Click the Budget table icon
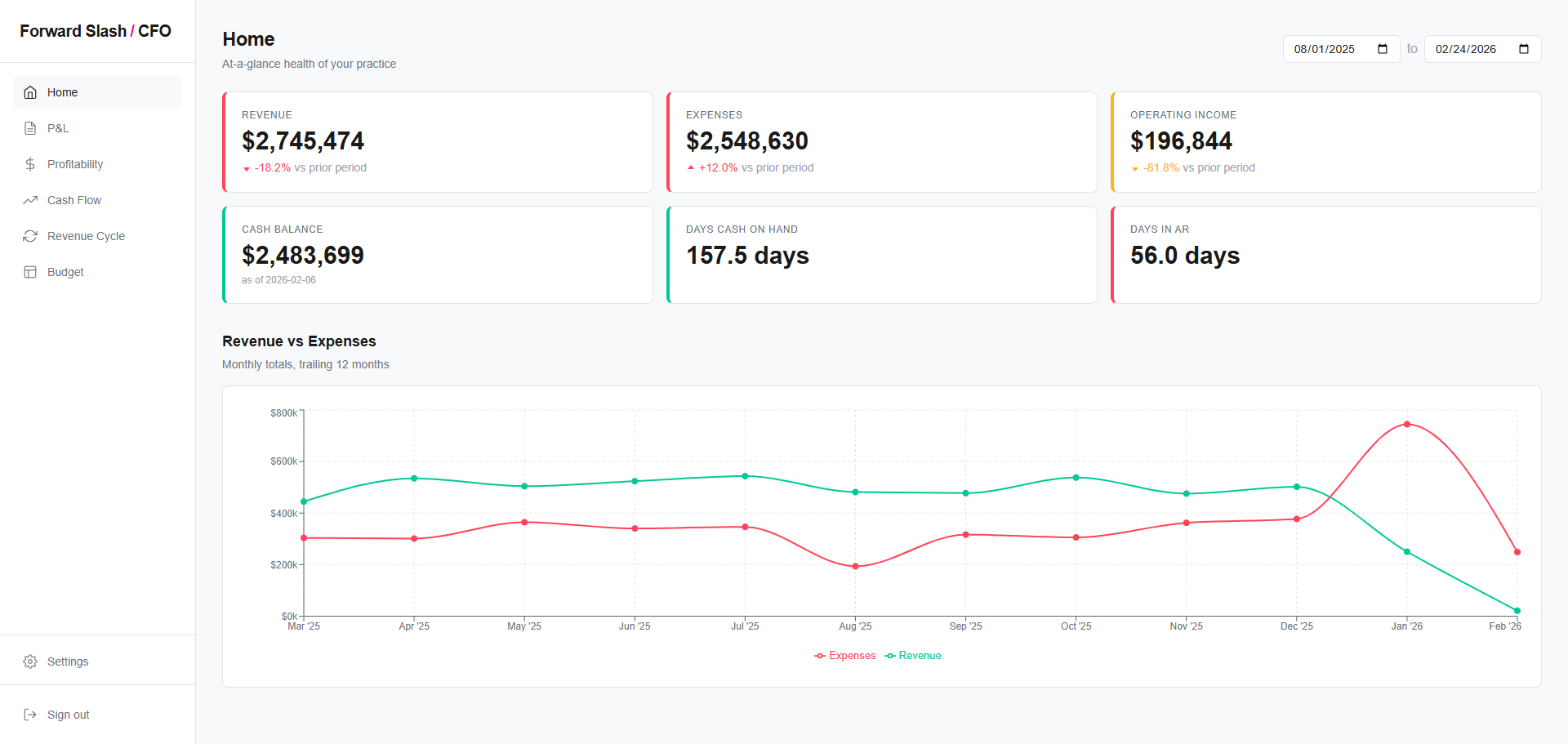The height and width of the screenshot is (744, 1568). 30,272
